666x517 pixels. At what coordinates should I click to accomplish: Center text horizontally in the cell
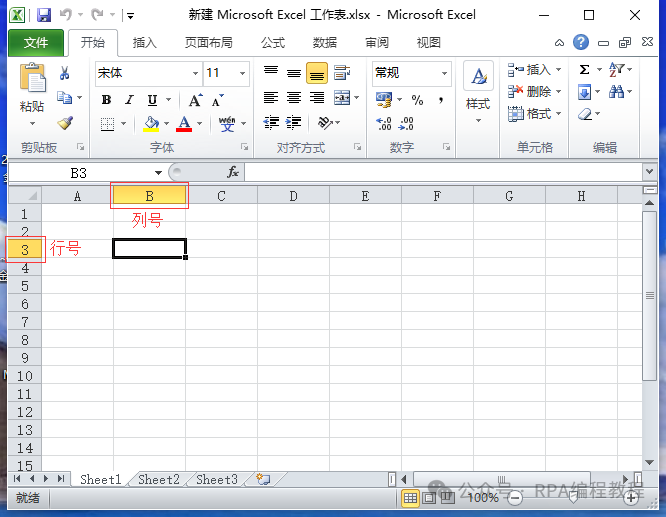click(x=293, y=98)
